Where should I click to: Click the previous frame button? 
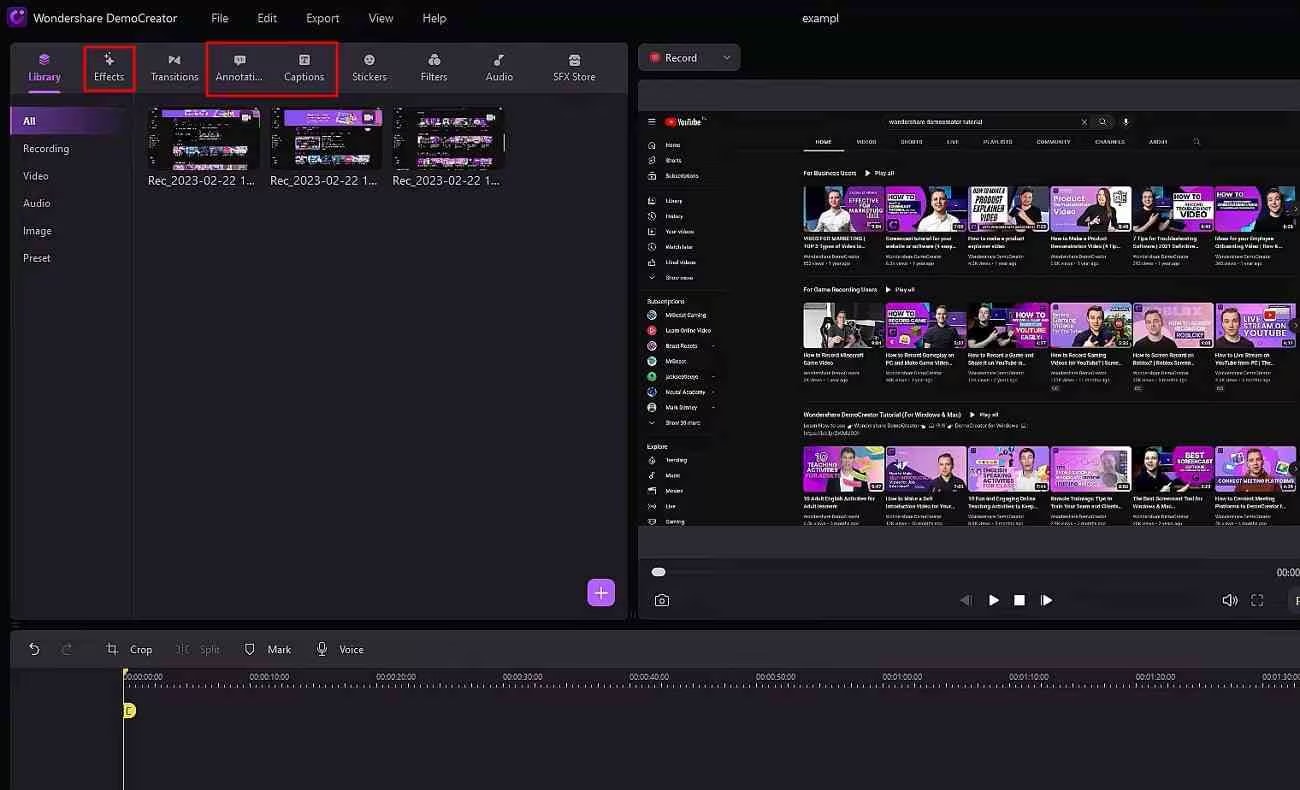(x=966, y=600)
